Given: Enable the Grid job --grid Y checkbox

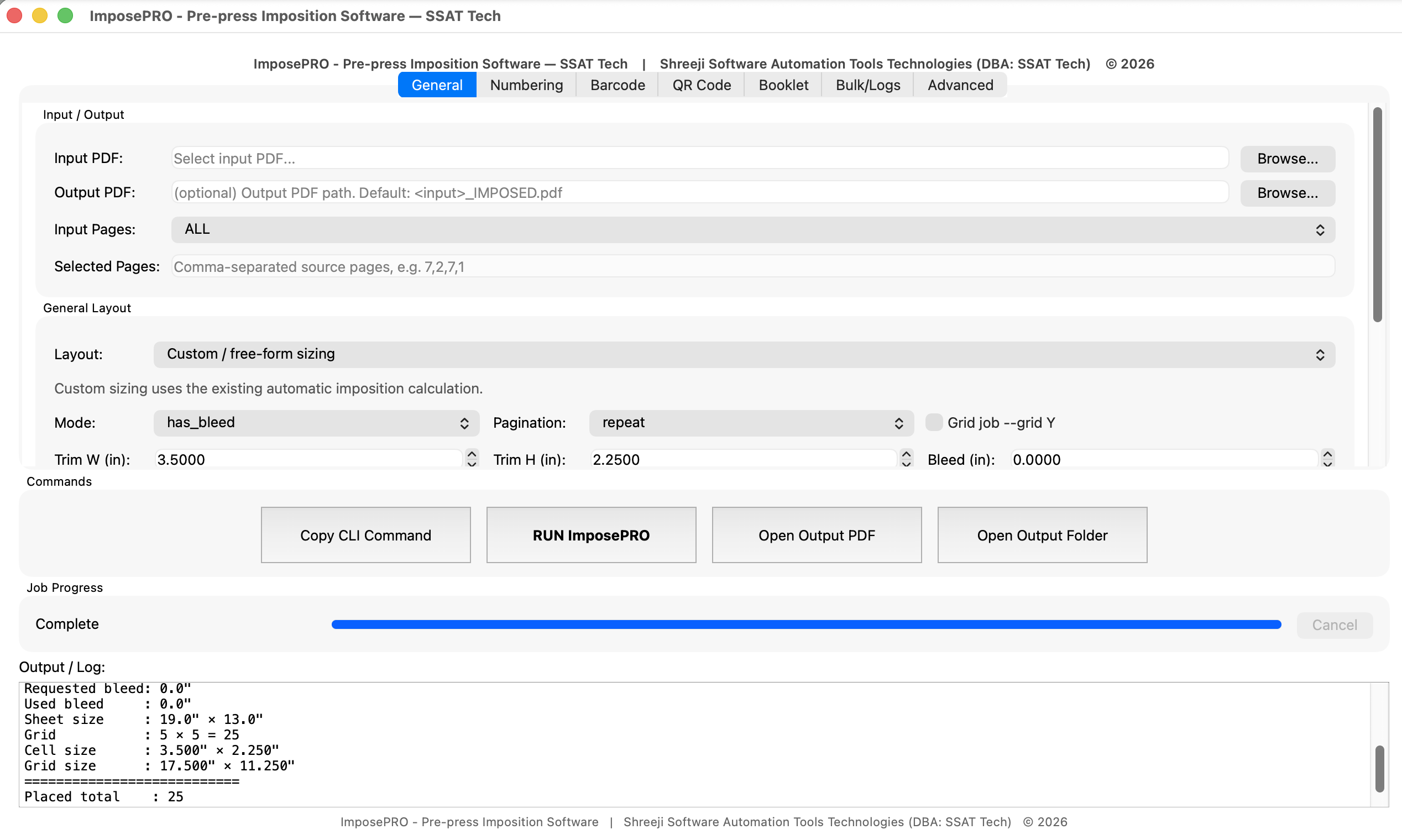Looking at the screenshot, I should point(933,422).
